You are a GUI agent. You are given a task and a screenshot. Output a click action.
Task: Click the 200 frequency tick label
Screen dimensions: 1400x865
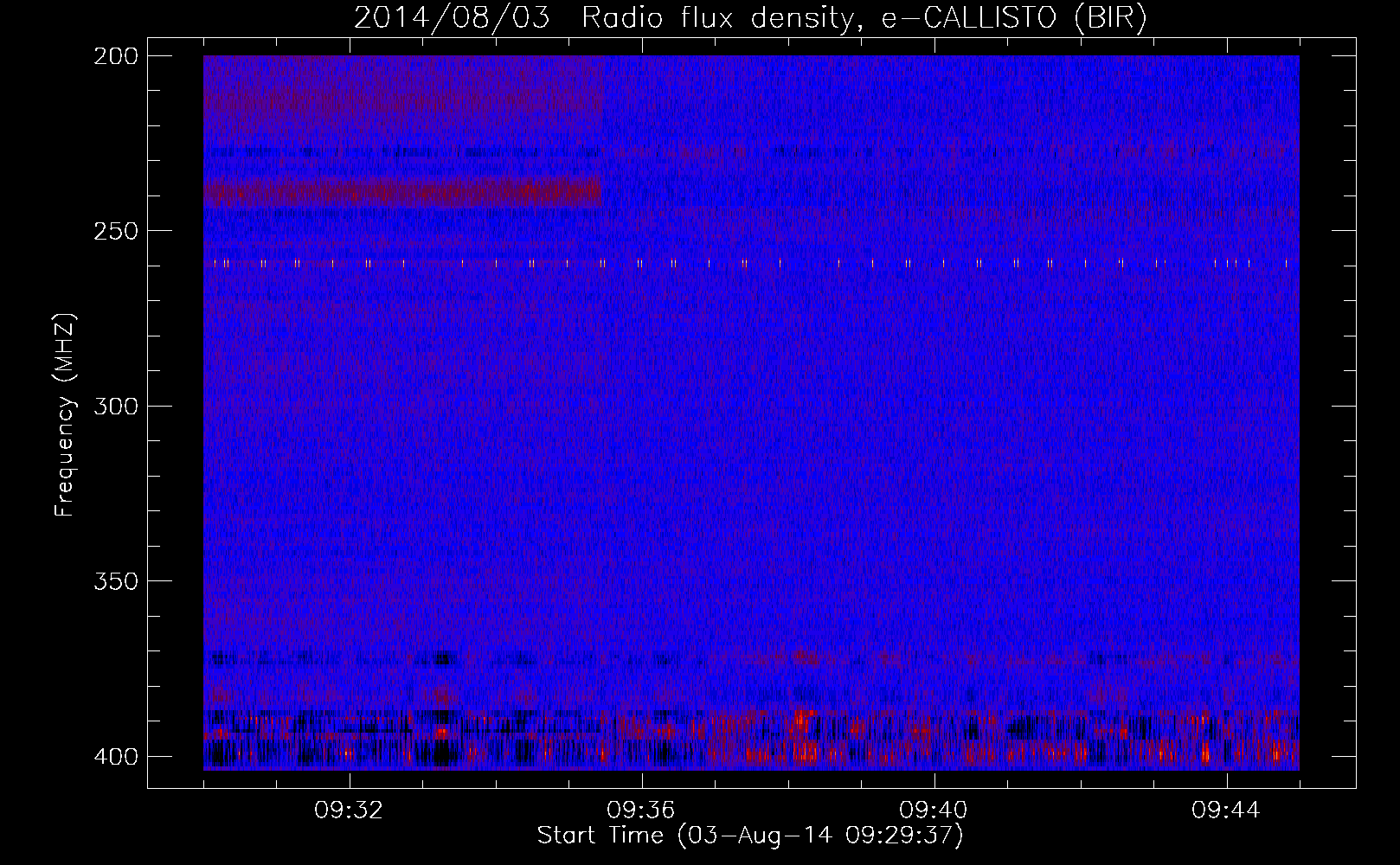(115, 56)
